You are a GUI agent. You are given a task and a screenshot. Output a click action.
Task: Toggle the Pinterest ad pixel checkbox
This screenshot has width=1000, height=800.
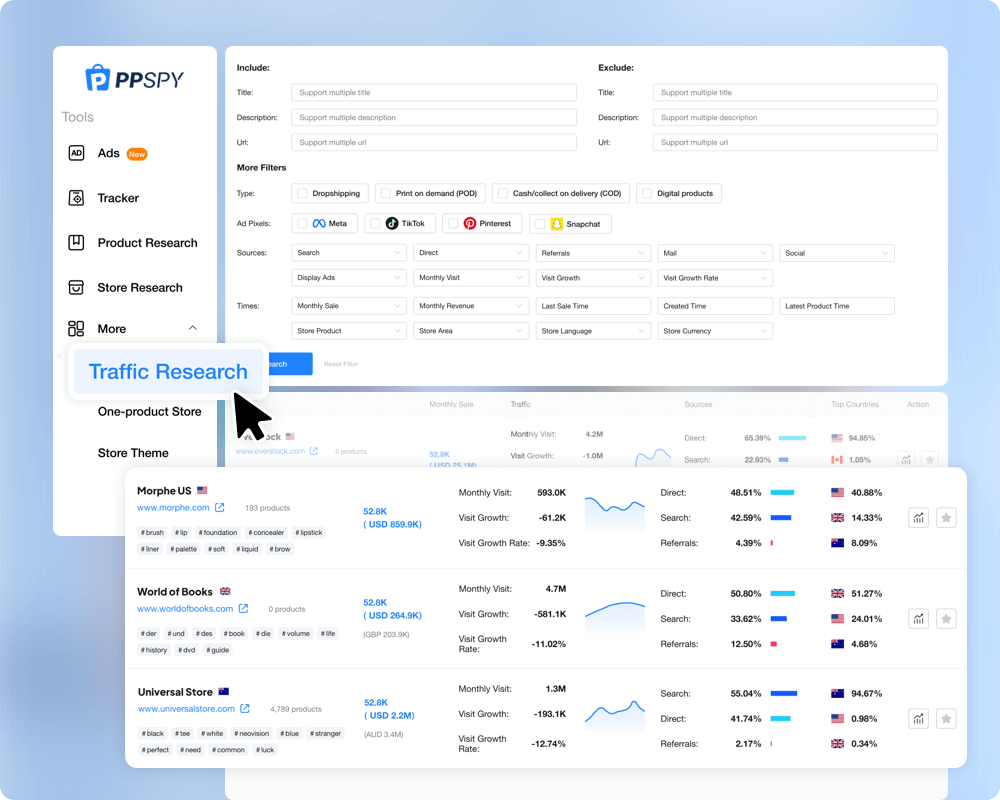pos(453,223)
